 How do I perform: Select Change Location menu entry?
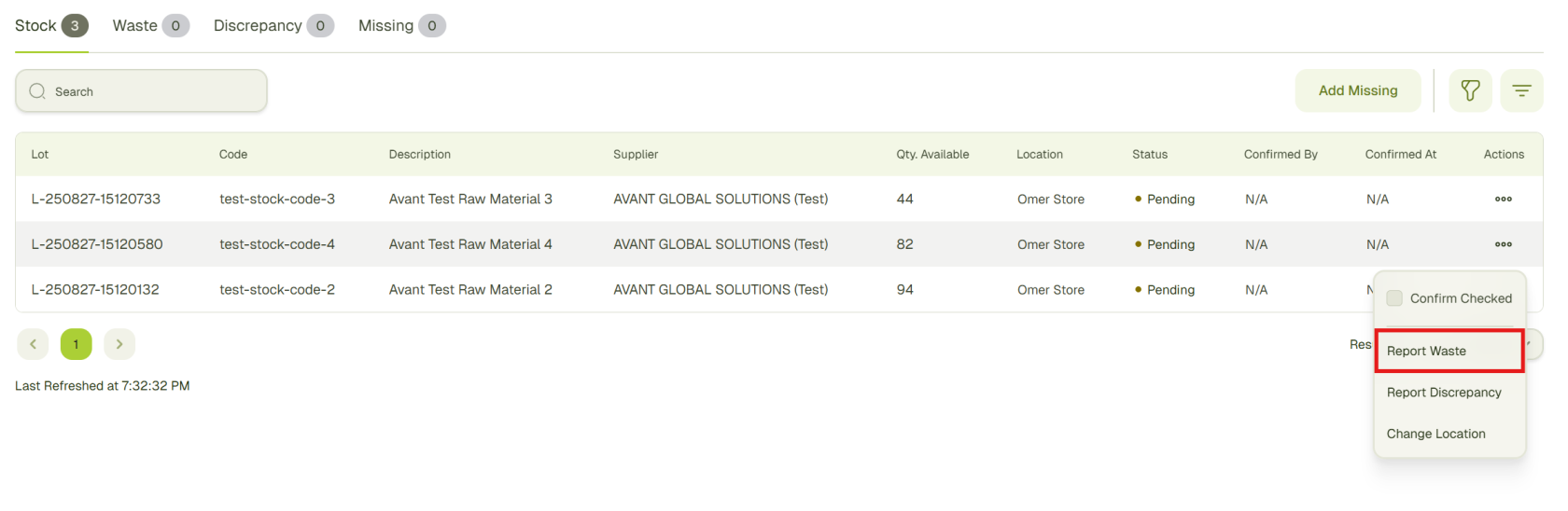(x=1435, y=434)
